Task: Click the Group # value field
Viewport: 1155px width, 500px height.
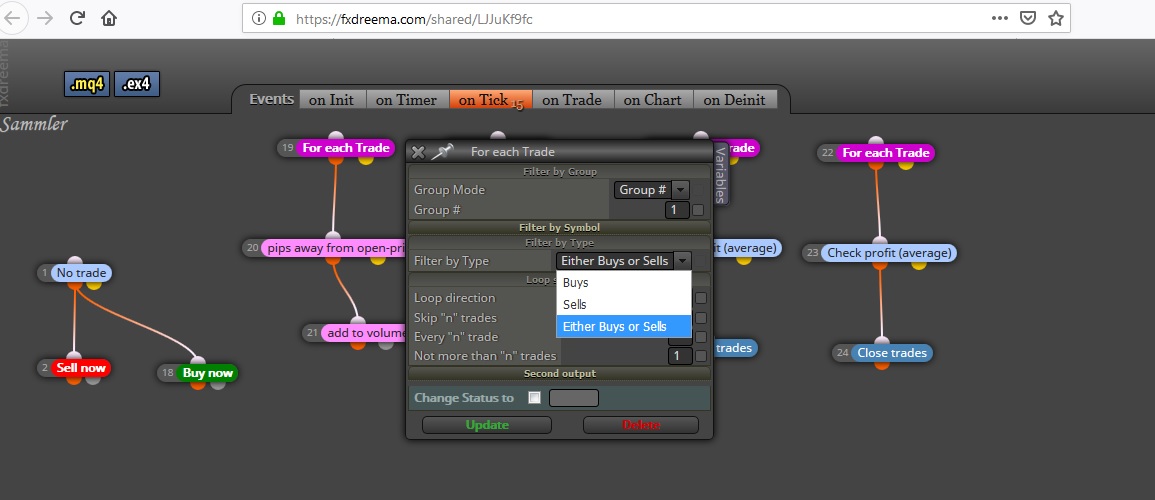Action: [x=677, y=210]
